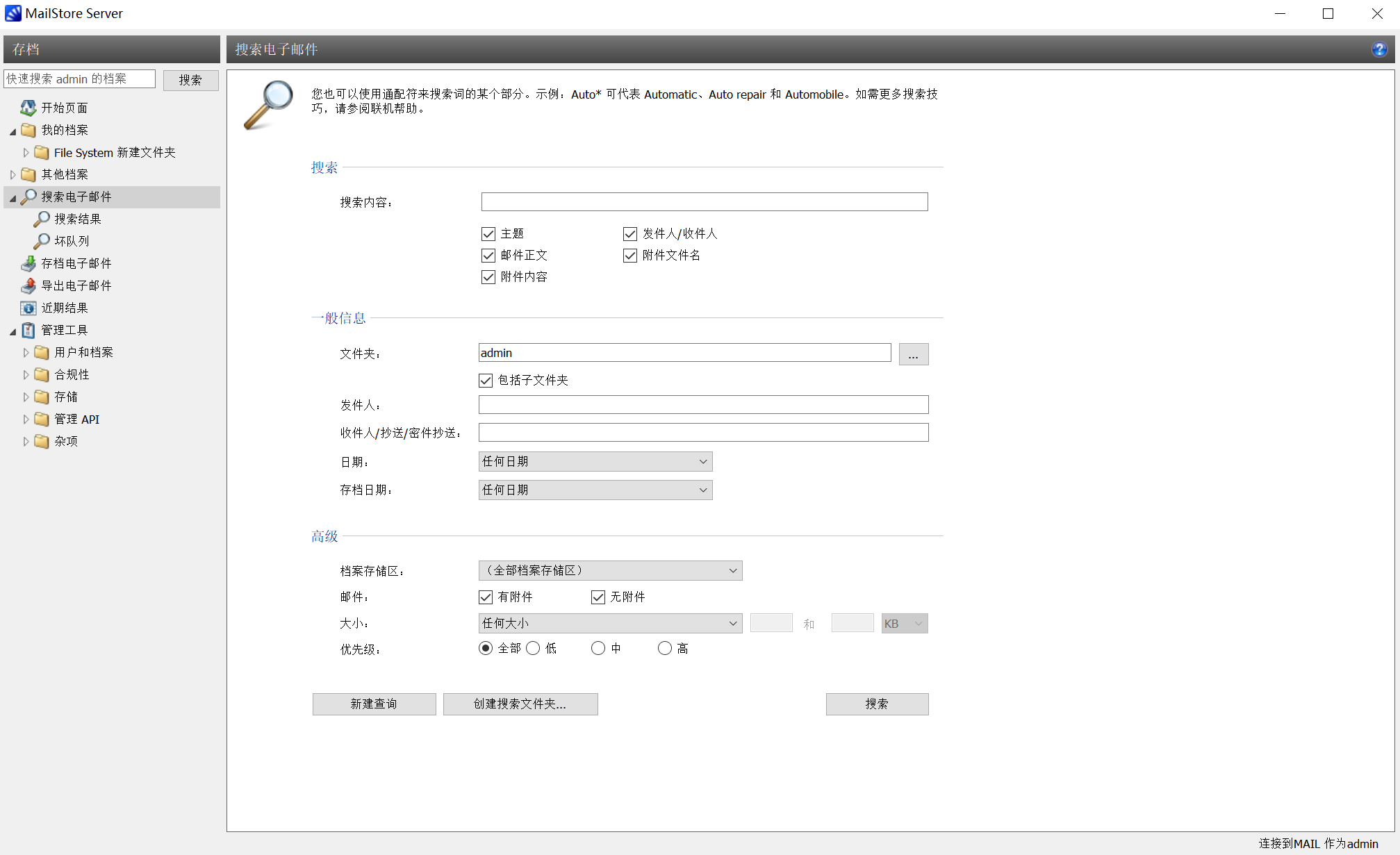Click the folder browse ... button
1400x855 pixels.
click(x=914, y=354)
